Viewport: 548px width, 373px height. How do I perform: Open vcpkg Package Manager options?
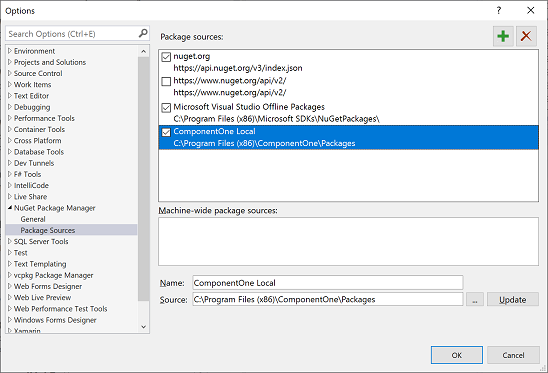click(53, 275)
